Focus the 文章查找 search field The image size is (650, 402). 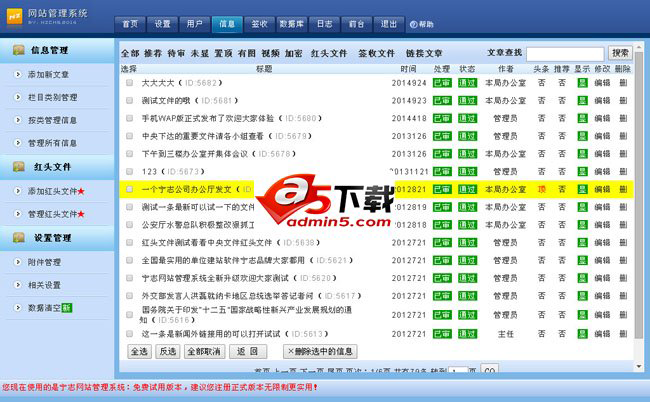pyautogui.click(x=565, y=54)
